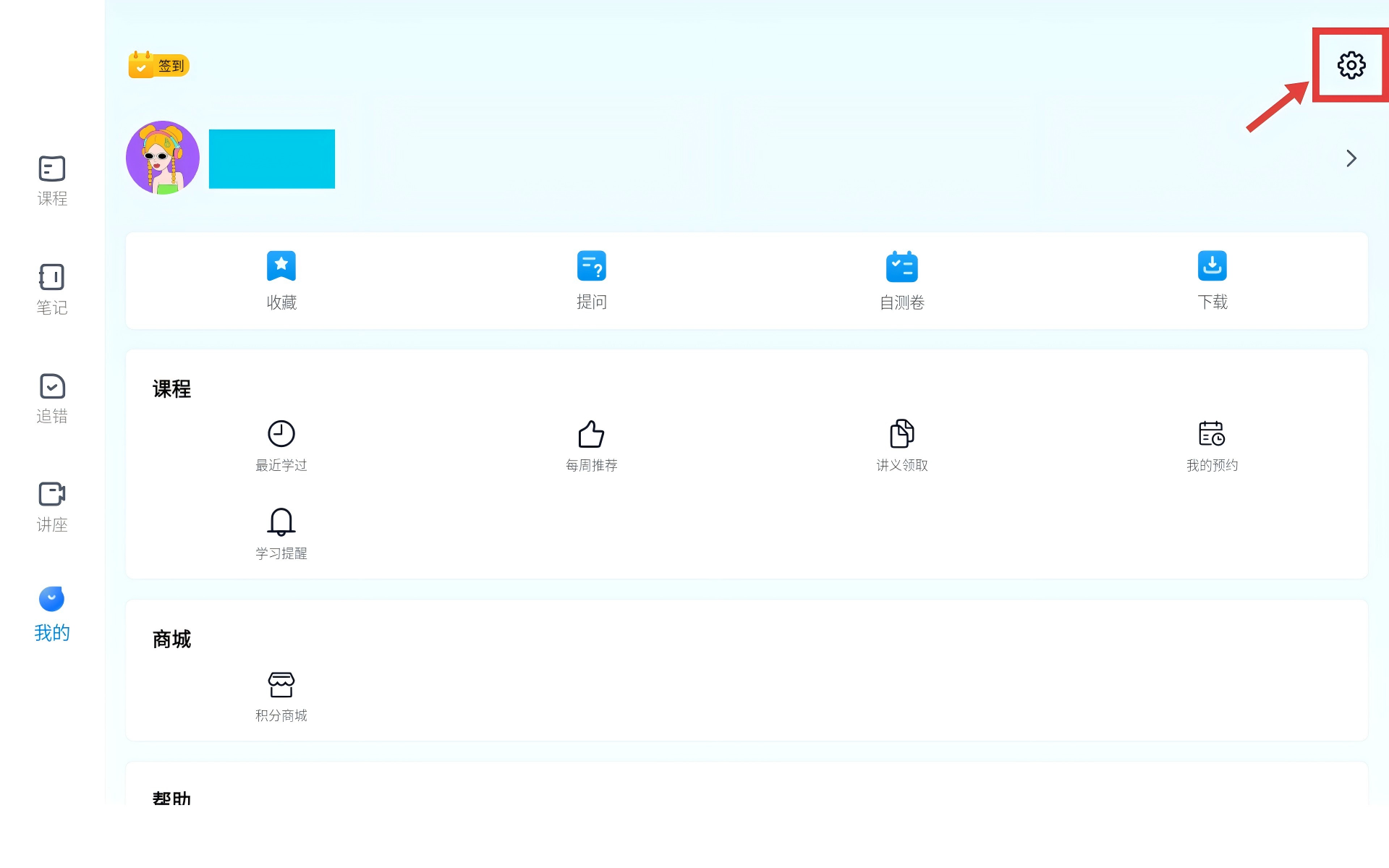The image size is (1389, 868).
Task: Click the blue username block
Action: (x=272, y=159)
